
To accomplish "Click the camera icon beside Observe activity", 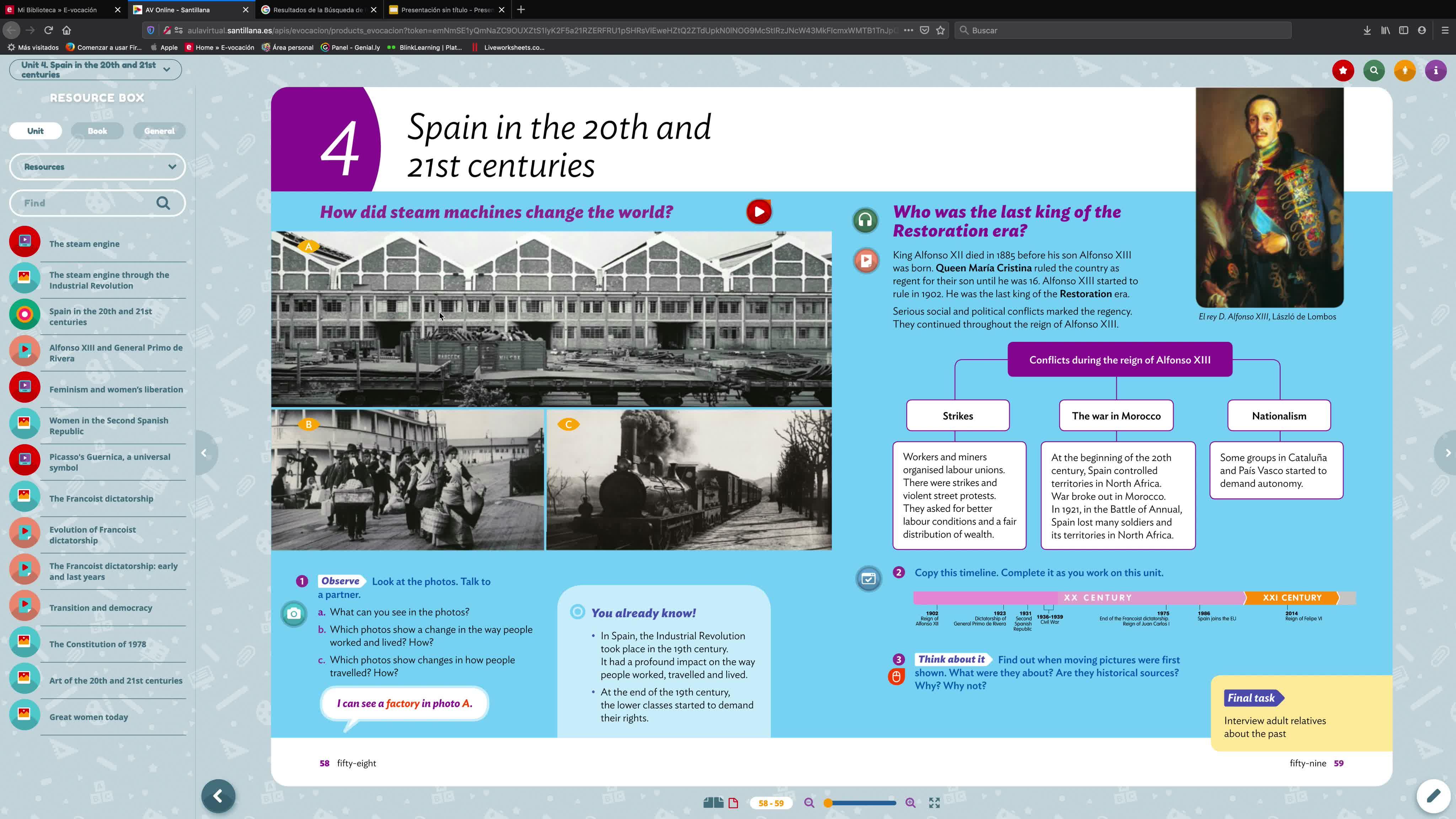I will [294, 614].
